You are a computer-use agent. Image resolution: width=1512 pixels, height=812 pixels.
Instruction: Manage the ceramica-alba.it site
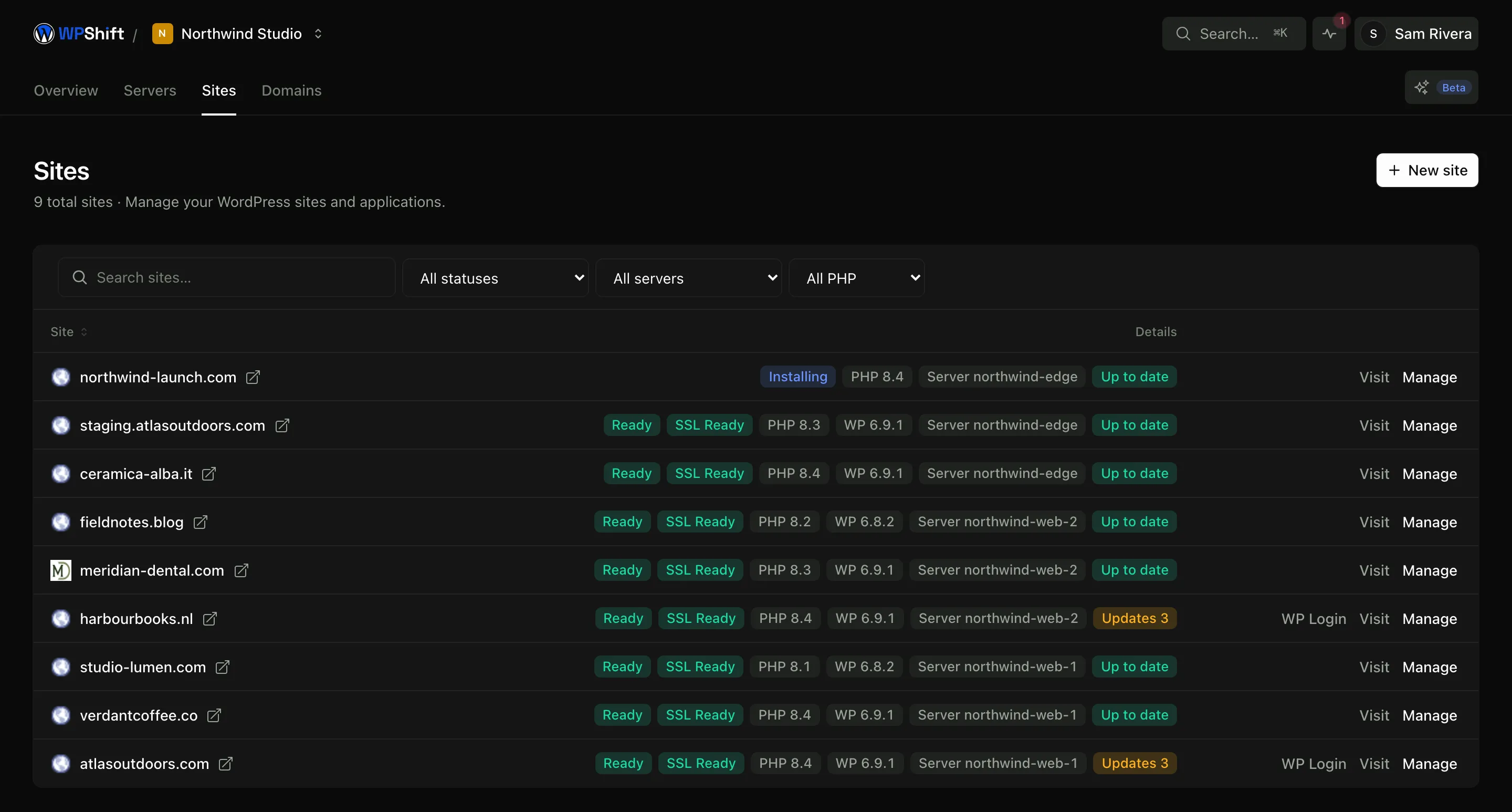[x=1429, y=474]
